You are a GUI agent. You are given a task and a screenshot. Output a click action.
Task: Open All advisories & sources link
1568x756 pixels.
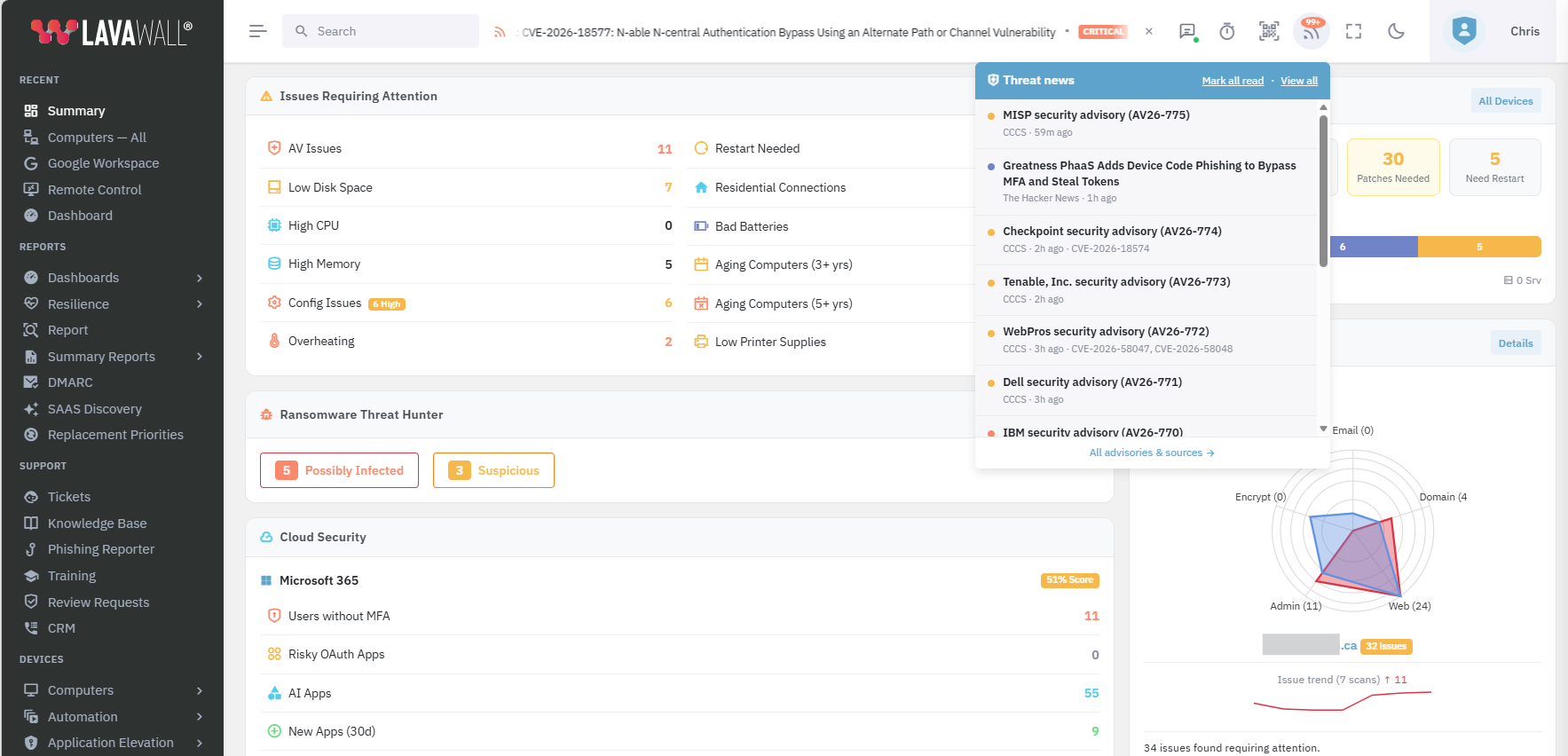[1152, 453]
